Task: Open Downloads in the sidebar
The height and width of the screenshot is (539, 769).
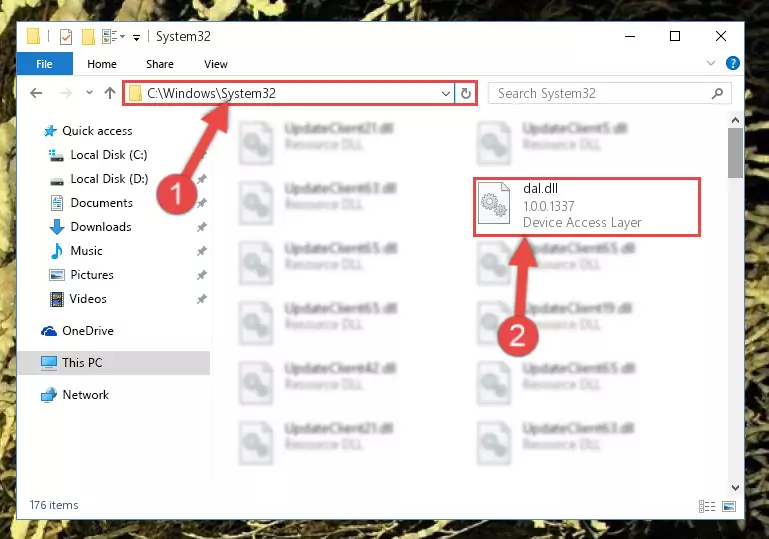Action: [101, 227]
